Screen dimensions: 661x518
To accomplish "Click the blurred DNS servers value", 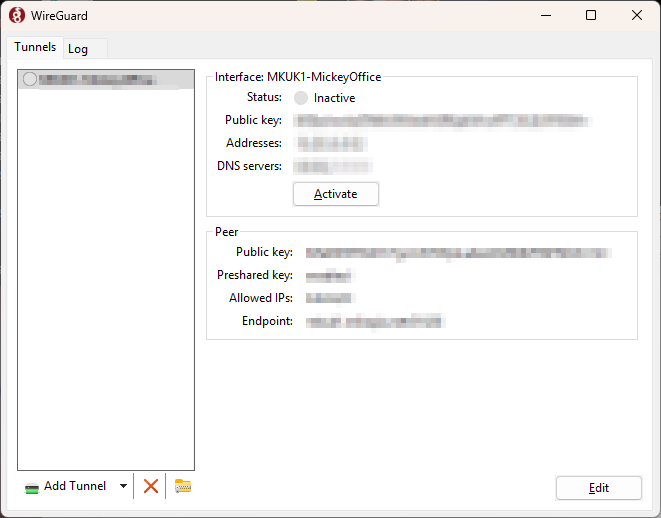I will click(x=333, y=166).
